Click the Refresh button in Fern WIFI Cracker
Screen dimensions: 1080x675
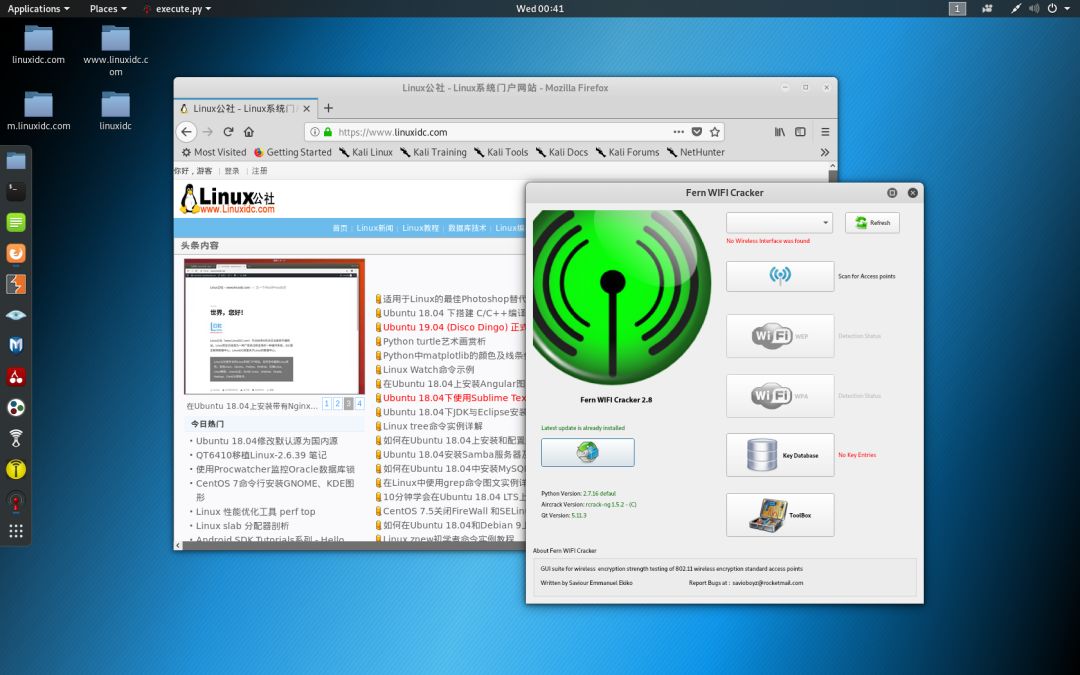click(x=872, y=222)
